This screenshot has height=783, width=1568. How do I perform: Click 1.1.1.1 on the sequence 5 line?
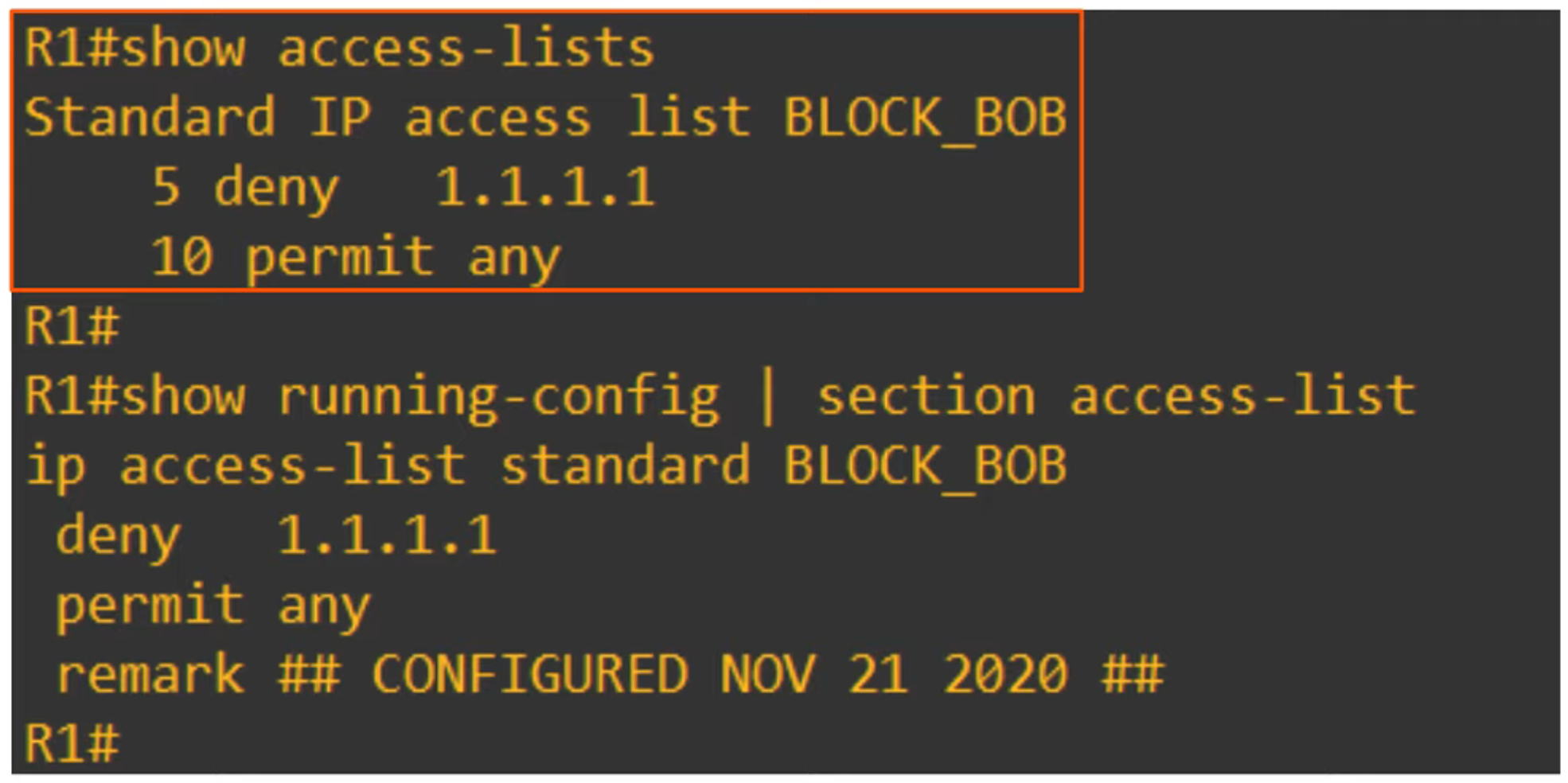545,188
